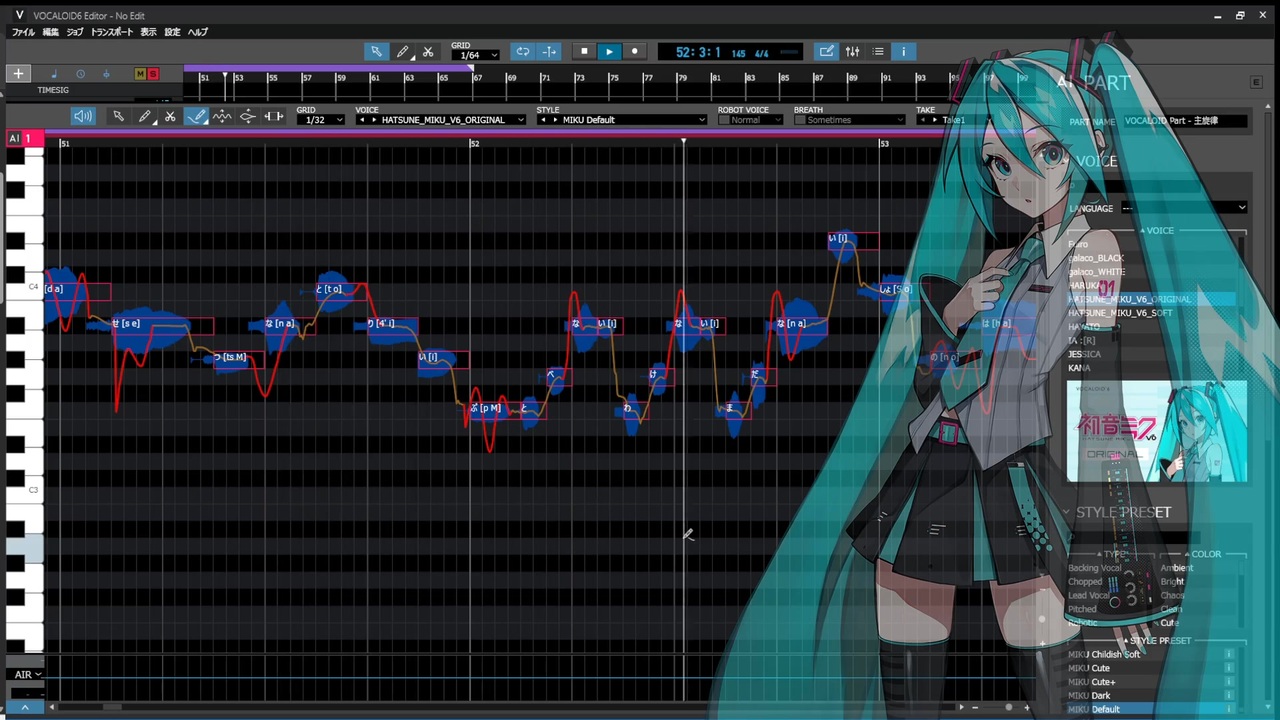Toggle the inspector info panel icon
The height and width of the screenshot is (720, 1280).
click(x=903, y=52)
